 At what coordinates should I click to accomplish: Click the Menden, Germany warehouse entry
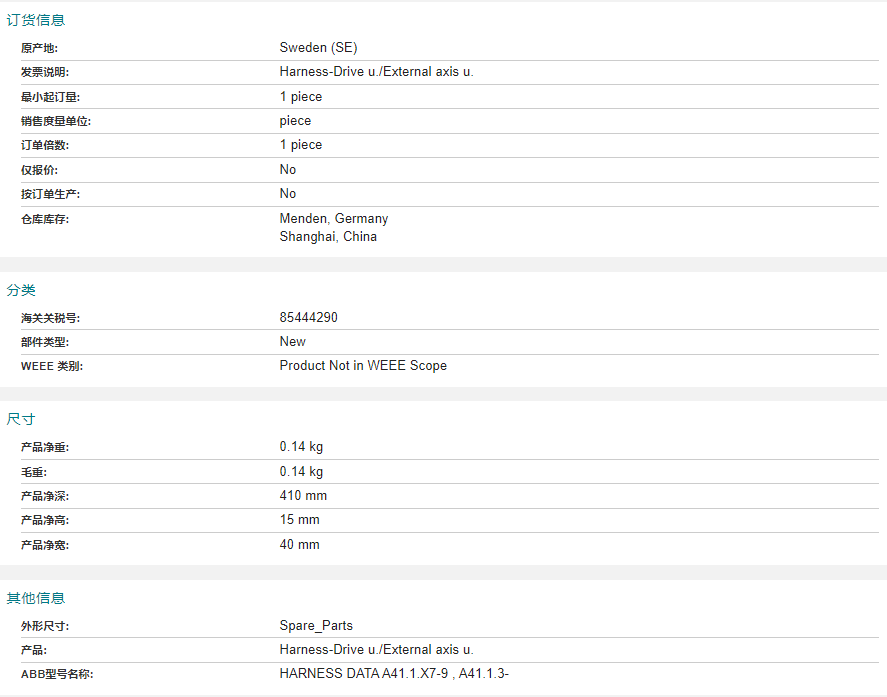tap(333, 218)
